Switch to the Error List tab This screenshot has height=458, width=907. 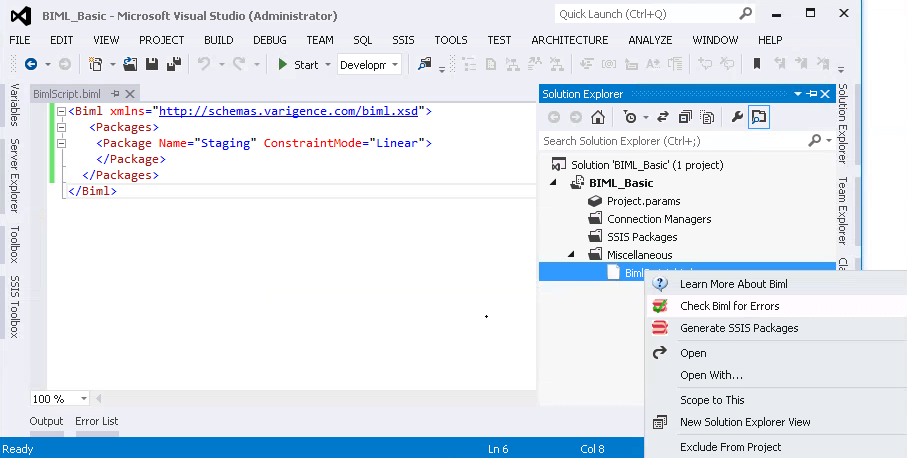pos(97,421)
